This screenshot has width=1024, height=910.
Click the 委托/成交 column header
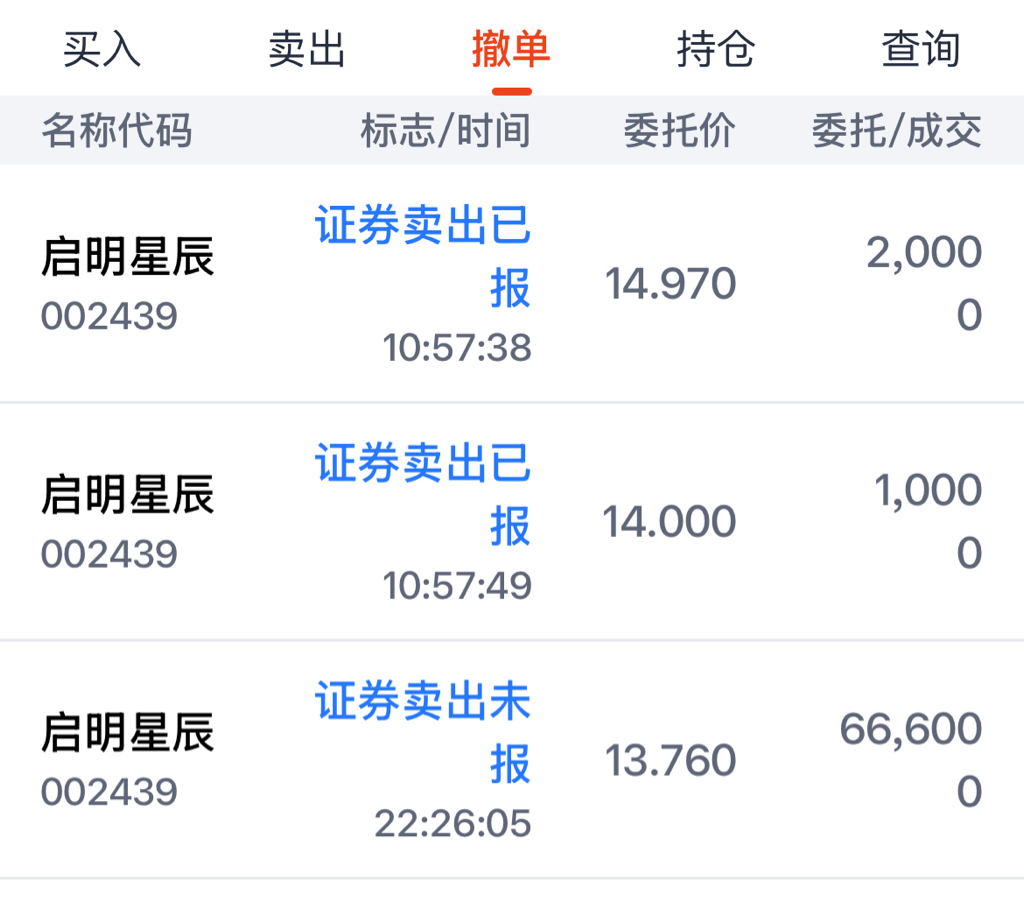coord(896,130)
